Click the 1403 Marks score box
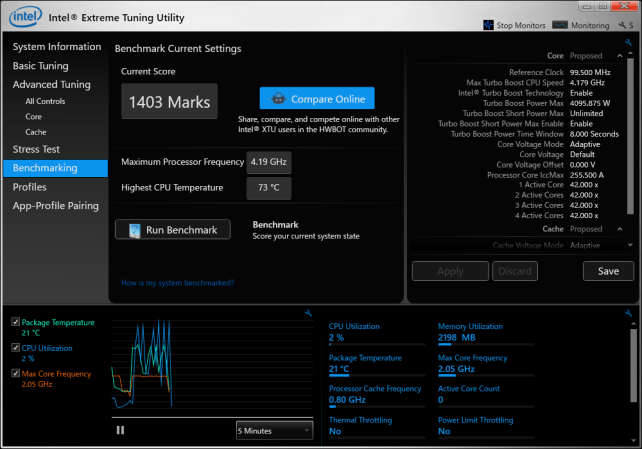Viewport: 642px width, 449px height. coord(169,102)
